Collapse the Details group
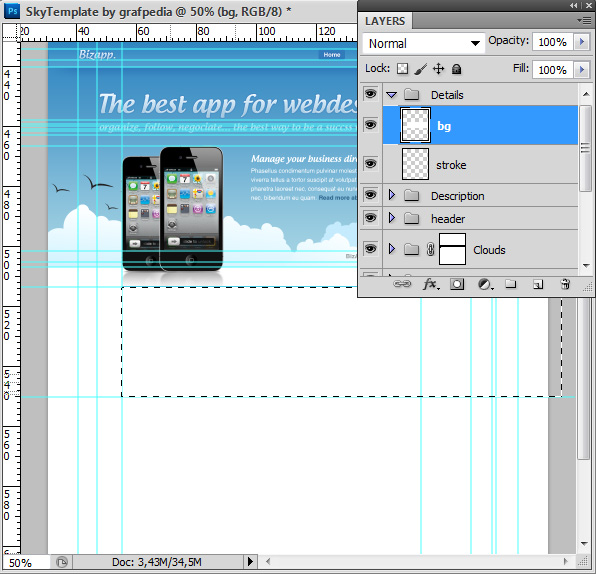Screen dimensions: 596x574 (x=392, y=94)
